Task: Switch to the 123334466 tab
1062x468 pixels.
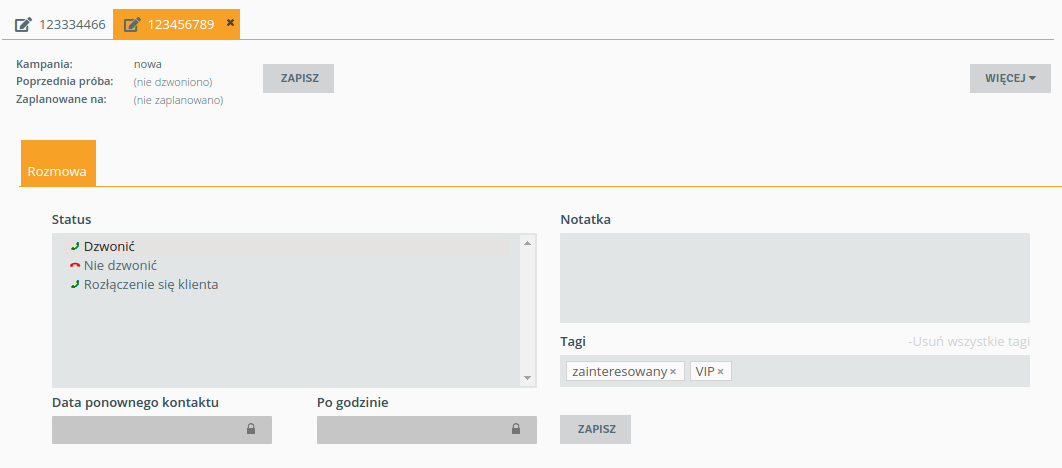Action: pos(60,25)
